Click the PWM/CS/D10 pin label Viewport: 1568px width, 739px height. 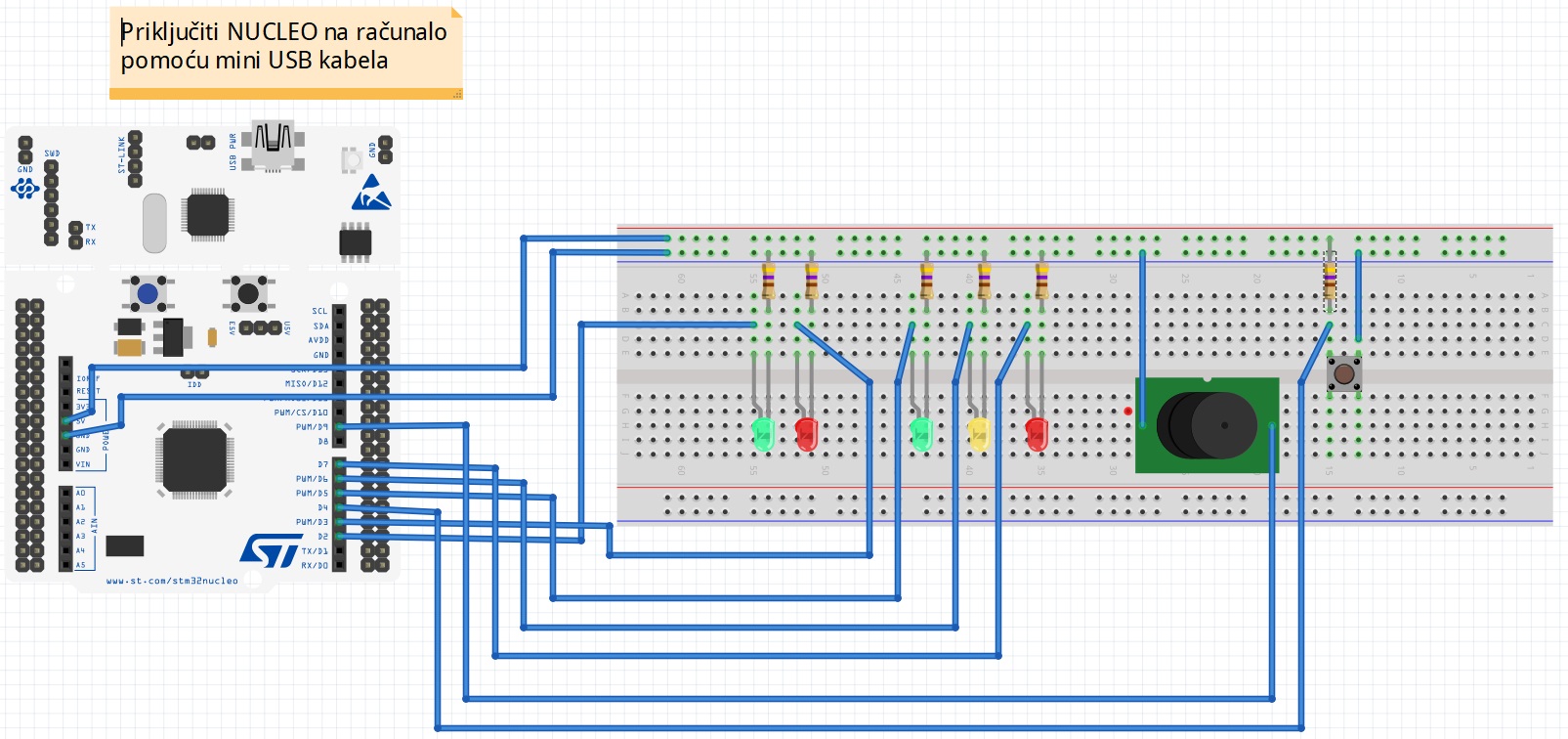click(x=301, y=413)
